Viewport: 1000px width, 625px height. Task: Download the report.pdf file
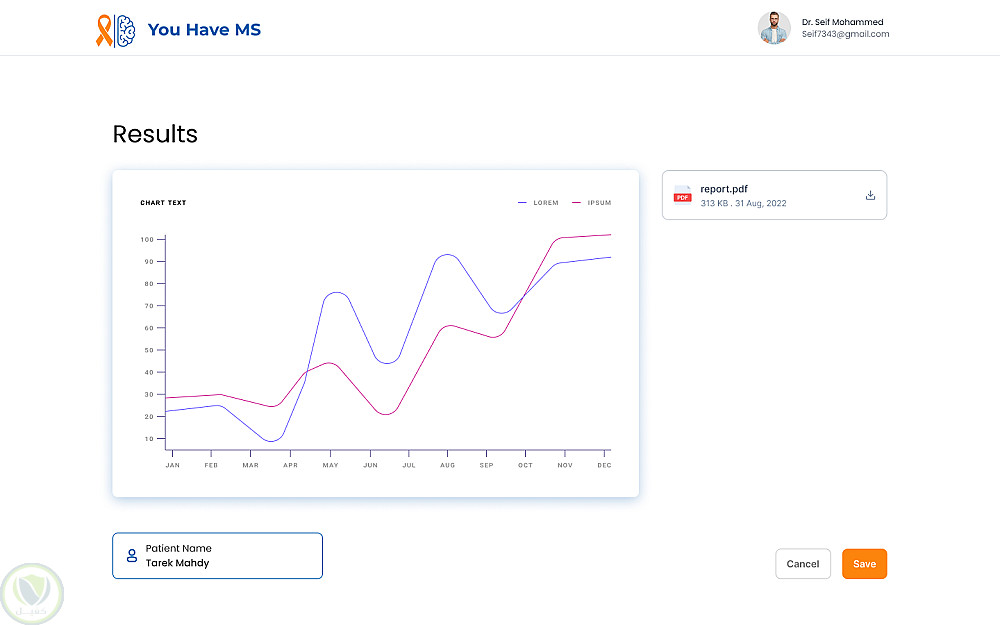(870, 195)
